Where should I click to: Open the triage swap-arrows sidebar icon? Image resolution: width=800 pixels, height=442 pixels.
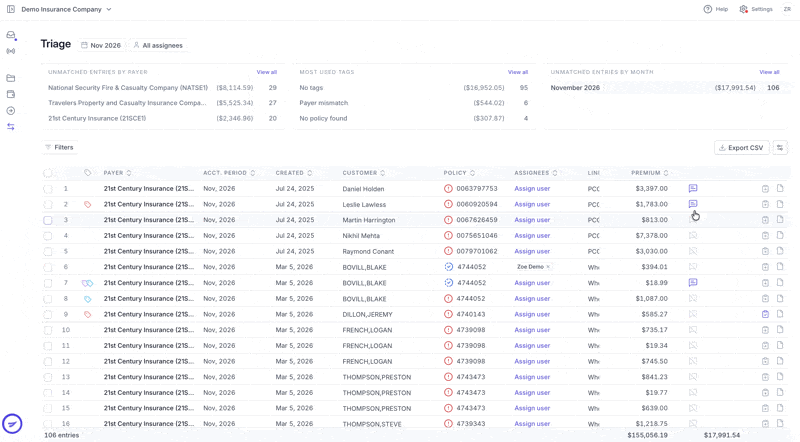[11, 127]
